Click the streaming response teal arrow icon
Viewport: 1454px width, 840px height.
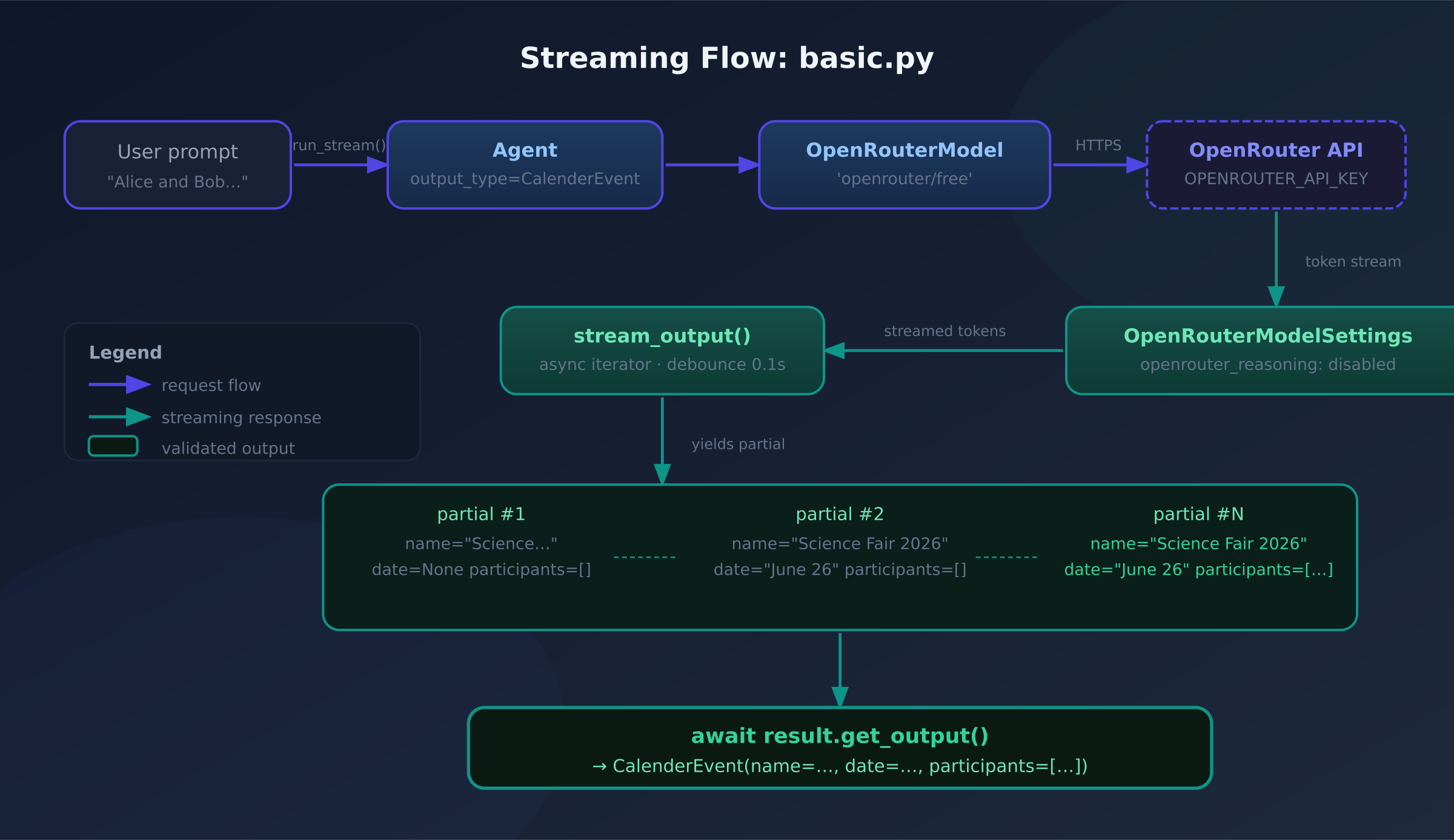pos(120,417)
